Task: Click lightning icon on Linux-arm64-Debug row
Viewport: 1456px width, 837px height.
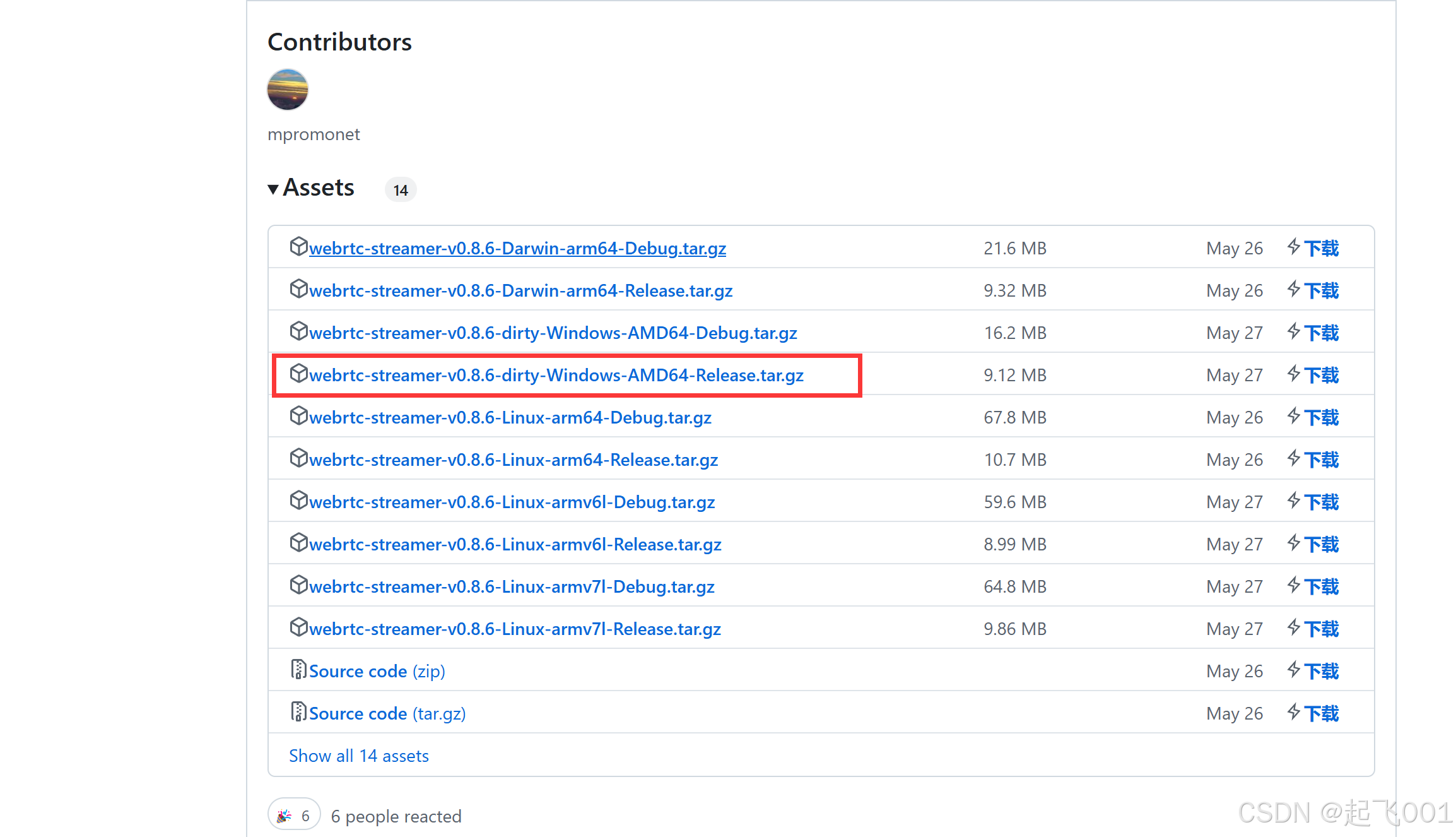Action: click(x=1293, y=417)
